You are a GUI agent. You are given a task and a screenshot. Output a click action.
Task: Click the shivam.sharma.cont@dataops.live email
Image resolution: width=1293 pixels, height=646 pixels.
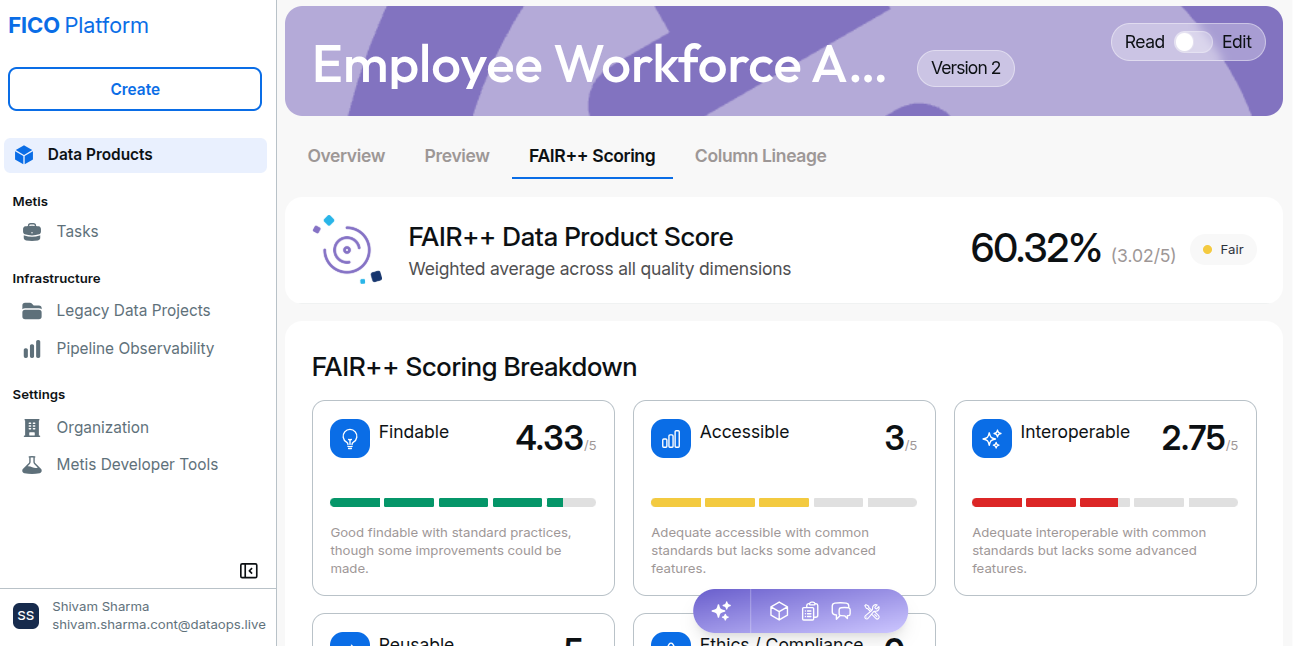click(x=159, y=625)
